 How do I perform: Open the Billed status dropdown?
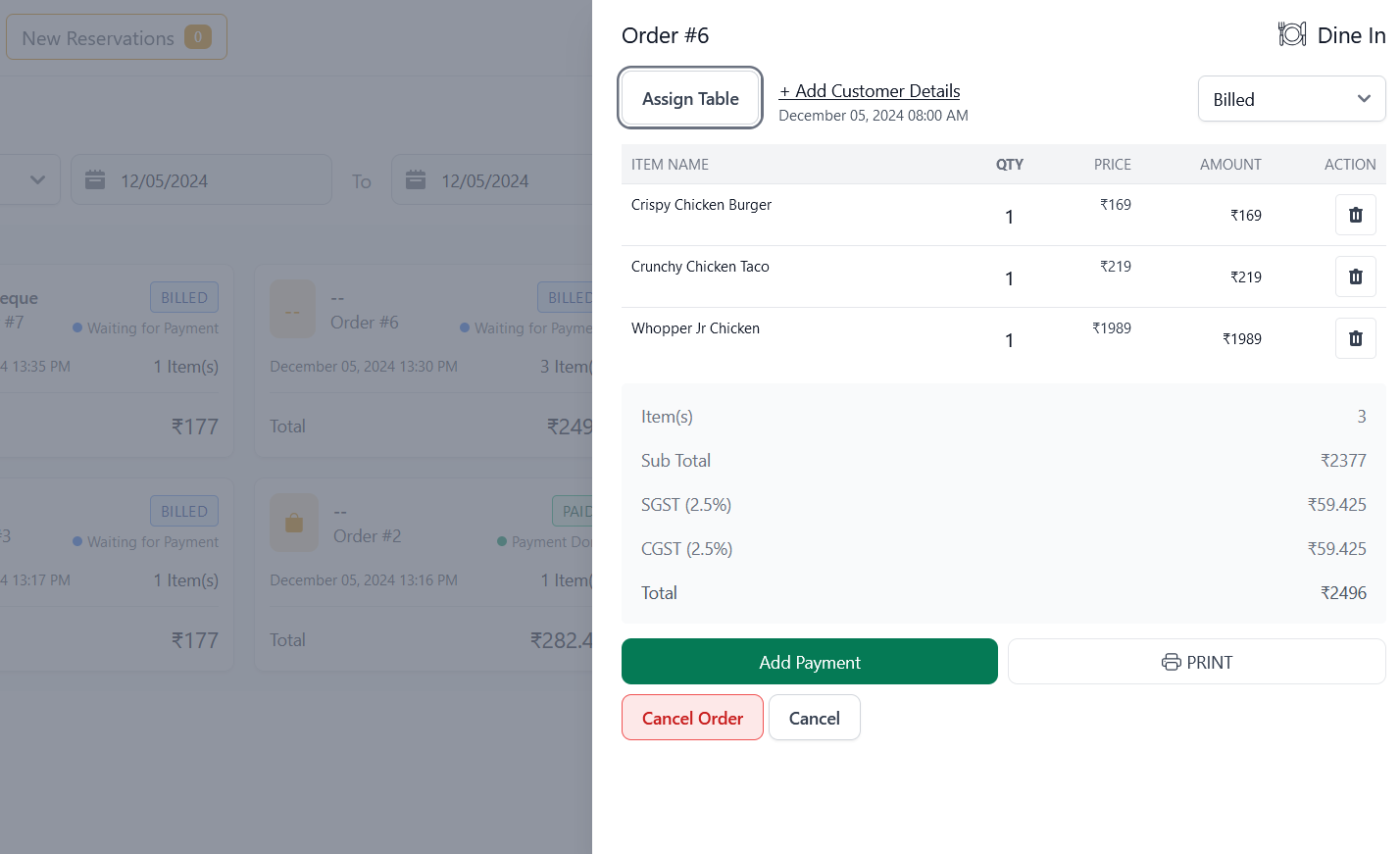tap(1291, 98)
